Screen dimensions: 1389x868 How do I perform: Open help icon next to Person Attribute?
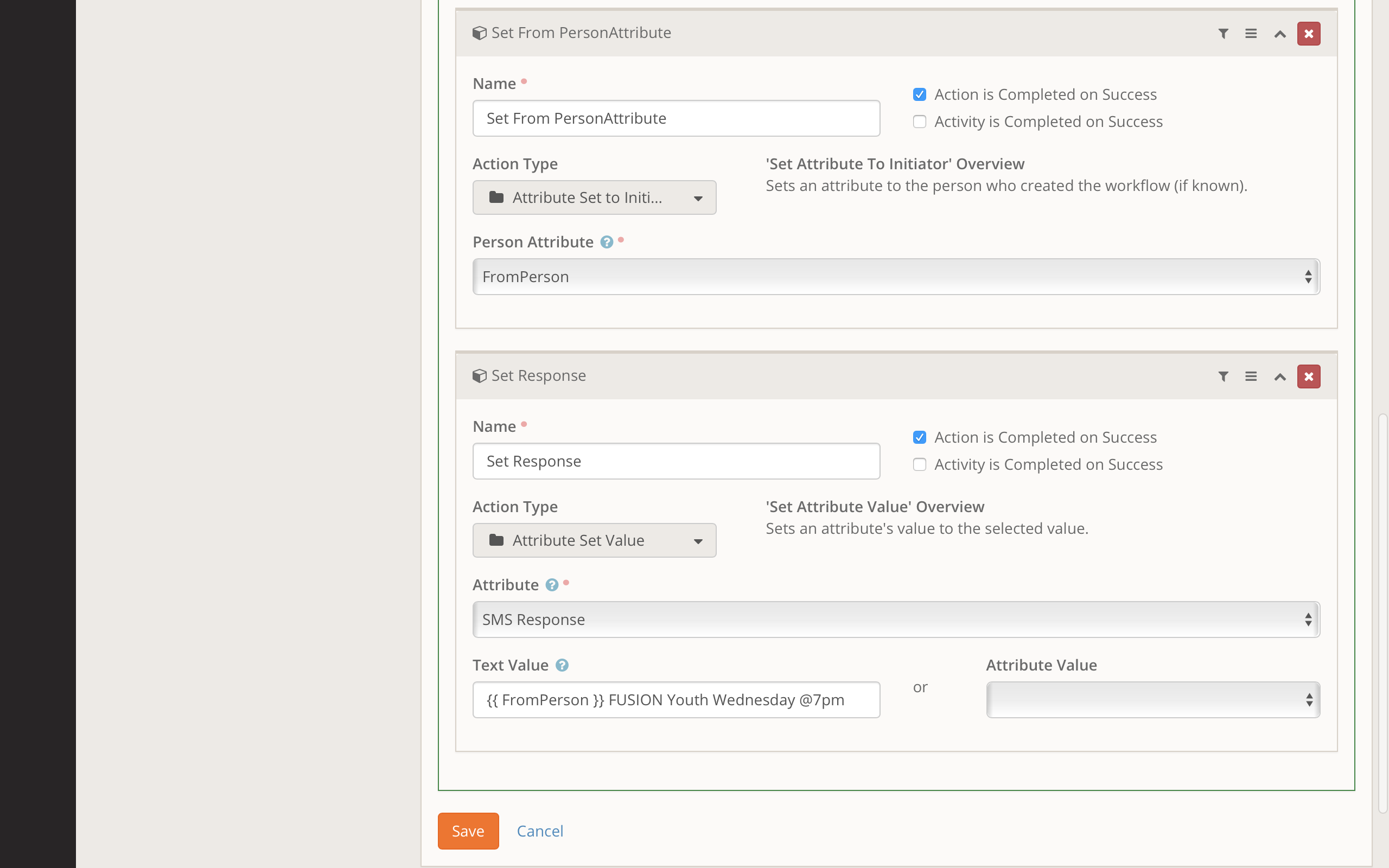pyautogui.click(x=606, y=242)
